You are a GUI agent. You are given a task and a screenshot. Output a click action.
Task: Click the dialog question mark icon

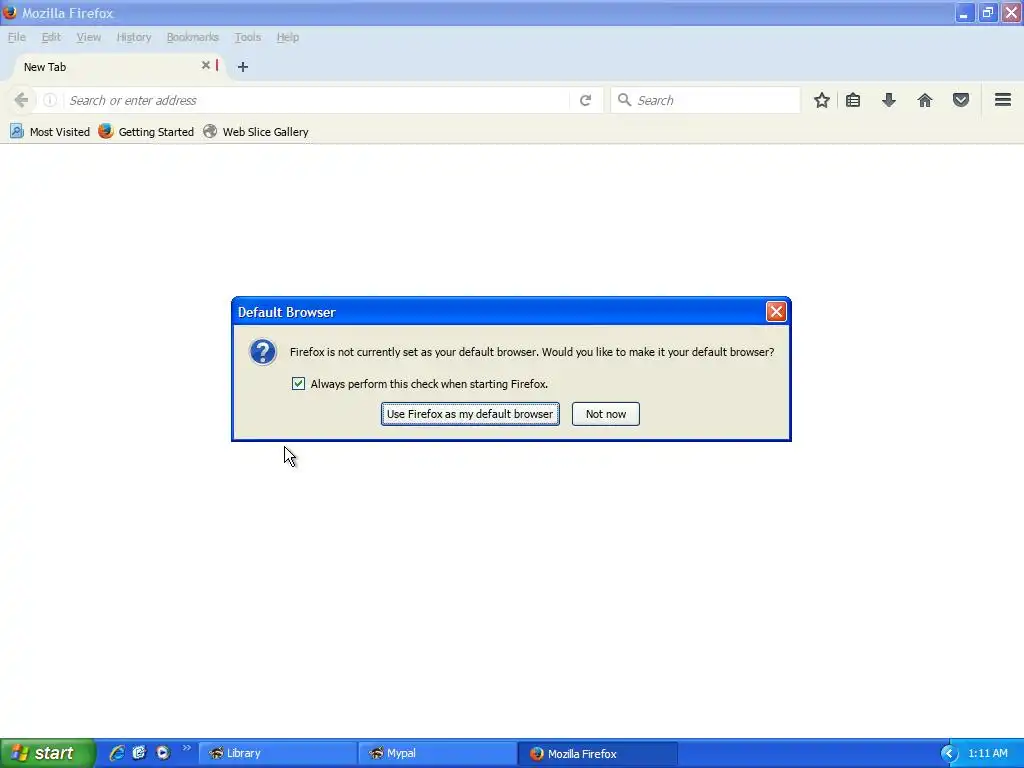tap(263, 352)
